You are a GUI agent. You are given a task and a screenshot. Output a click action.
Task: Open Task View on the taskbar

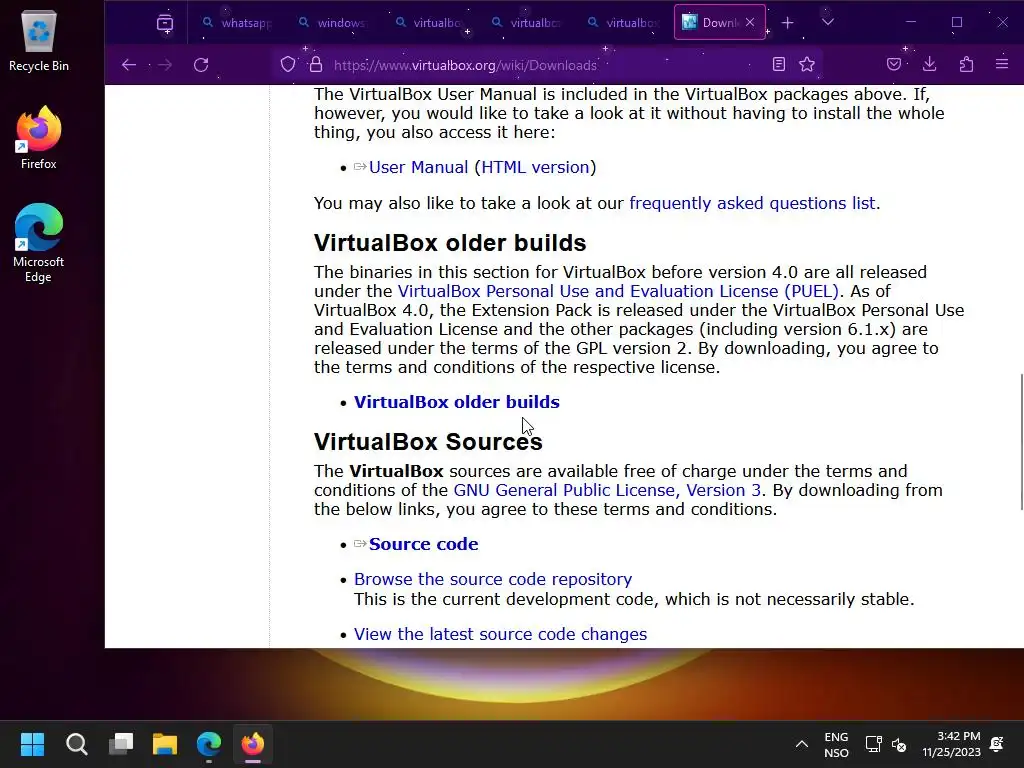pyautogui.click(x=121, y=744)
